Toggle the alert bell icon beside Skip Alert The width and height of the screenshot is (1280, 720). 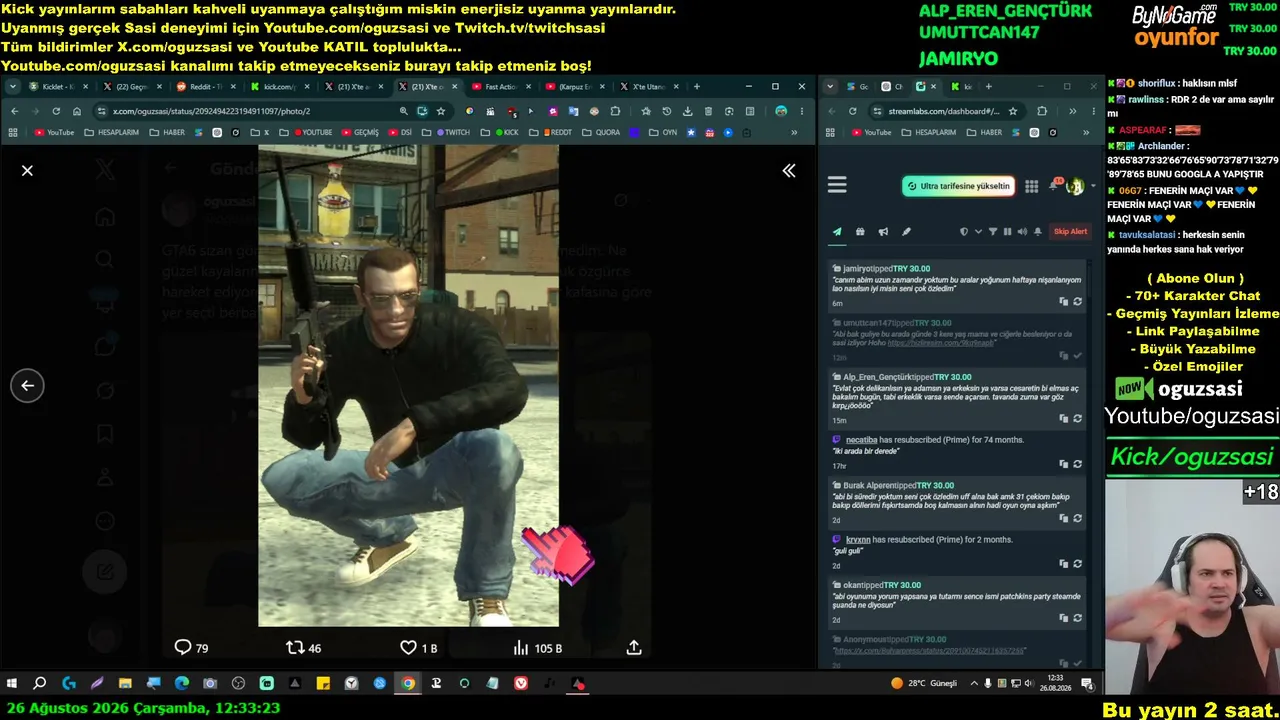(1038, 232)
